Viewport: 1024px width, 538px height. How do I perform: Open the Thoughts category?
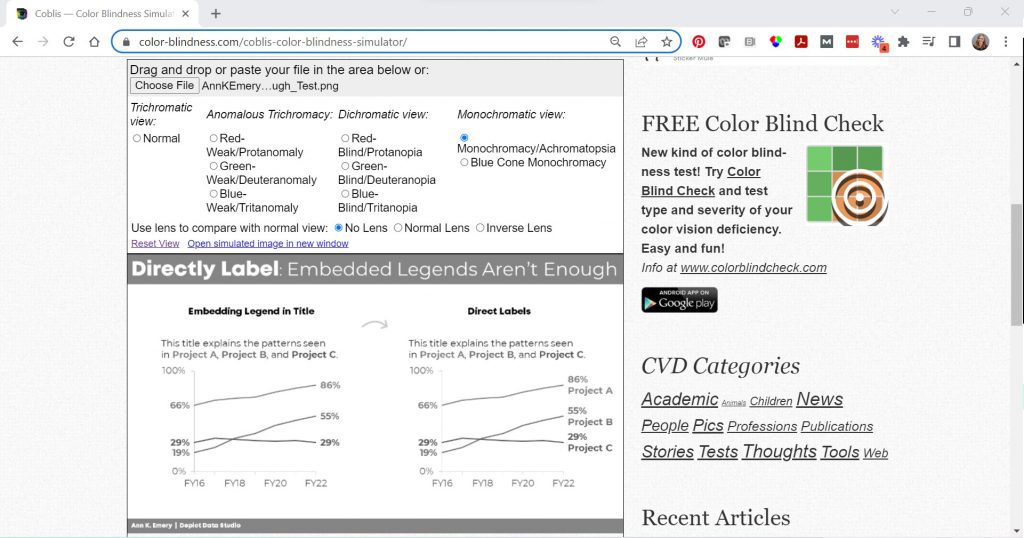click(779, 452)
